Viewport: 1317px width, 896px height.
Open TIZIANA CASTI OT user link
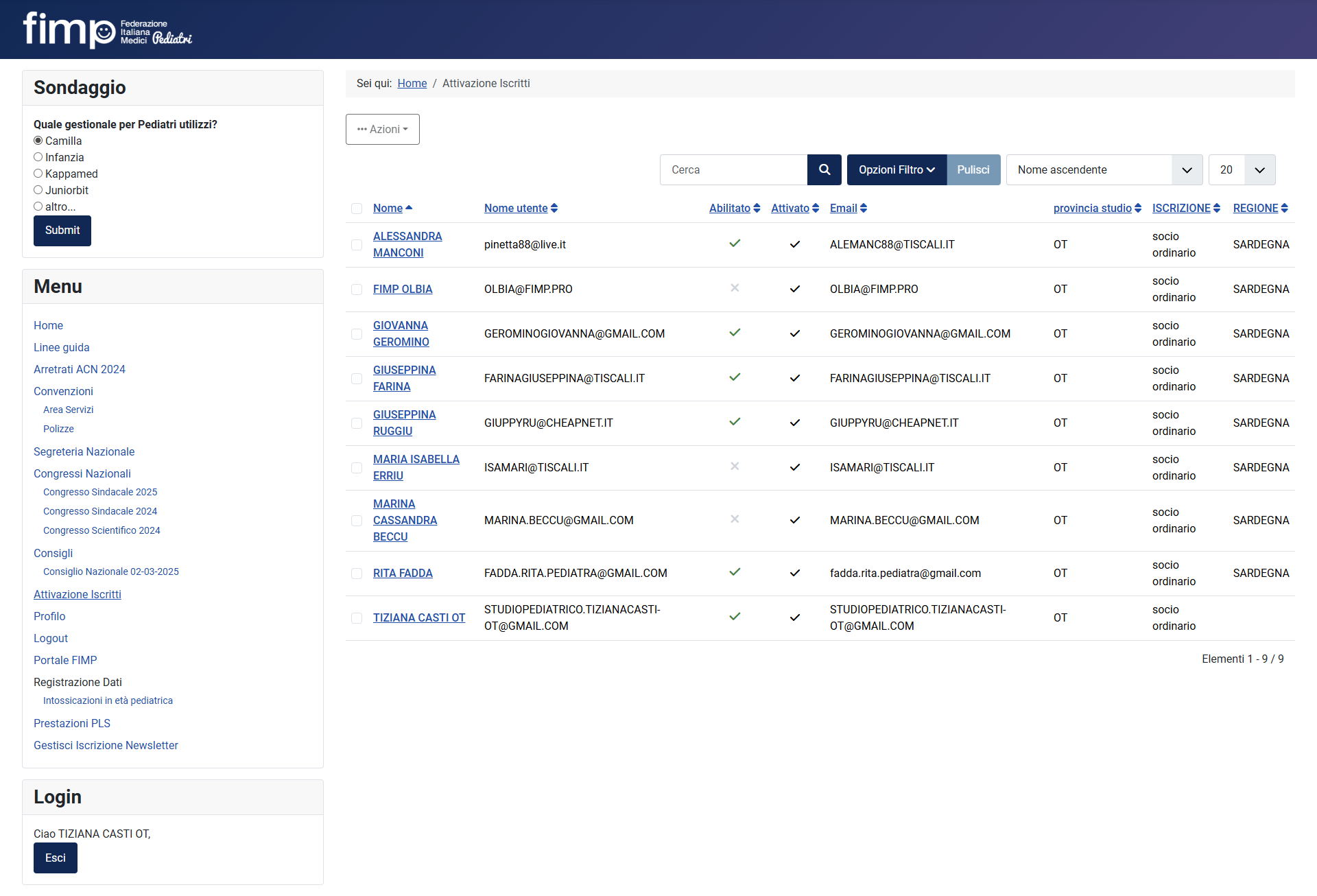(418, 617)
